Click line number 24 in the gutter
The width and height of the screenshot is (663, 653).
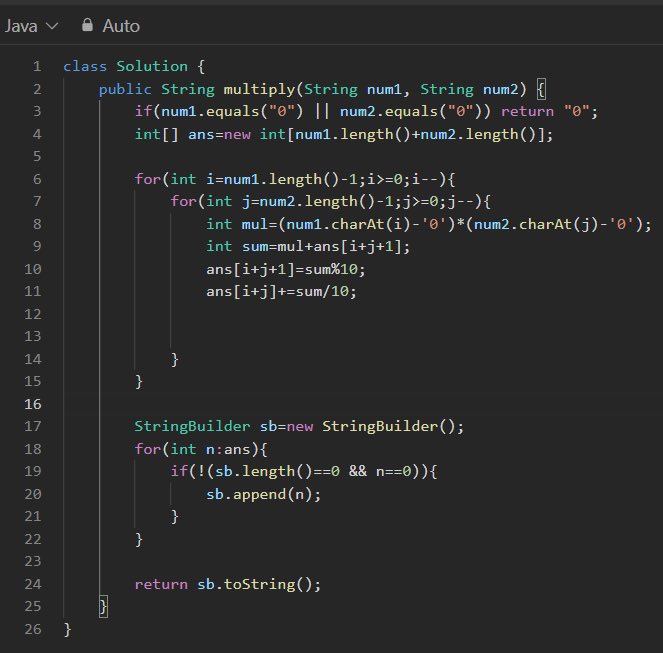(x=33, y=584)
